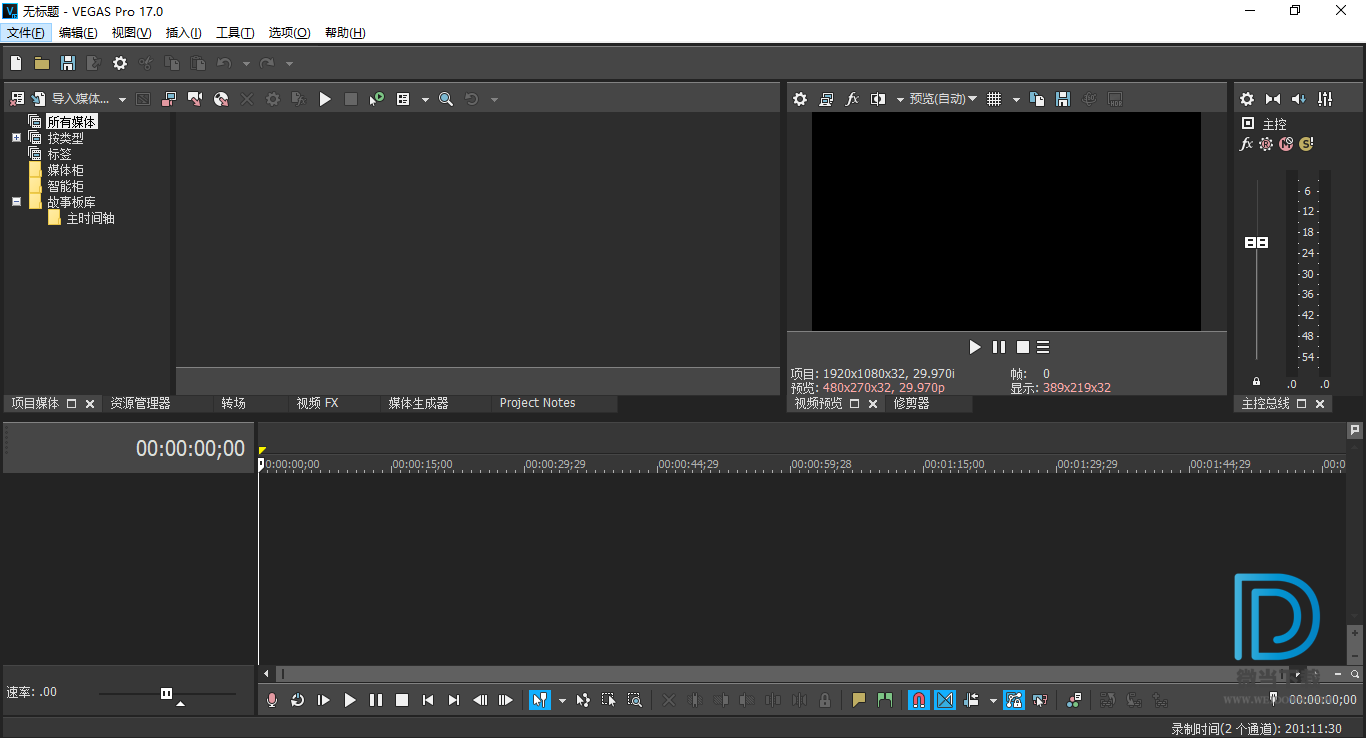
Task: Save the project with the floppy disk icon
Action: (x=68, y=63)
